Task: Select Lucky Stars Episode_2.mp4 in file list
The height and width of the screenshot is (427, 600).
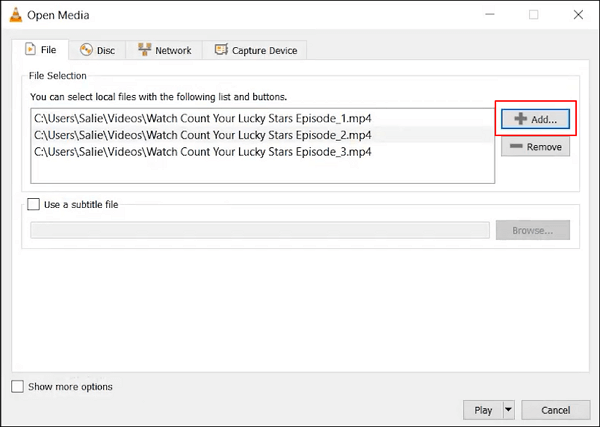Action: pyautogui.click(x=203, y=135)
